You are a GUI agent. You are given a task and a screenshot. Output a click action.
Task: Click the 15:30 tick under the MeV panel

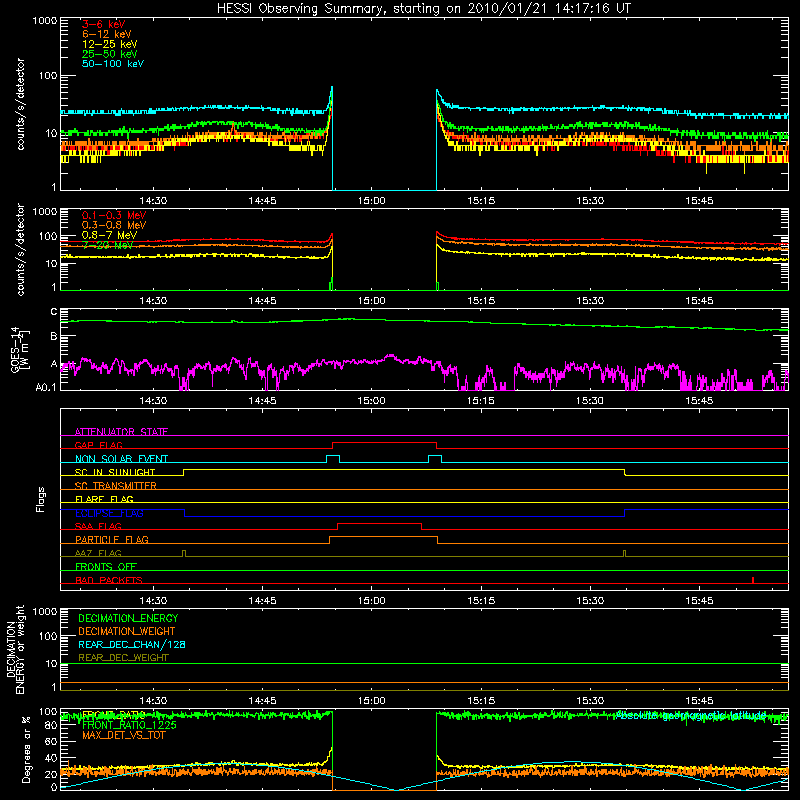pos(590,301)
